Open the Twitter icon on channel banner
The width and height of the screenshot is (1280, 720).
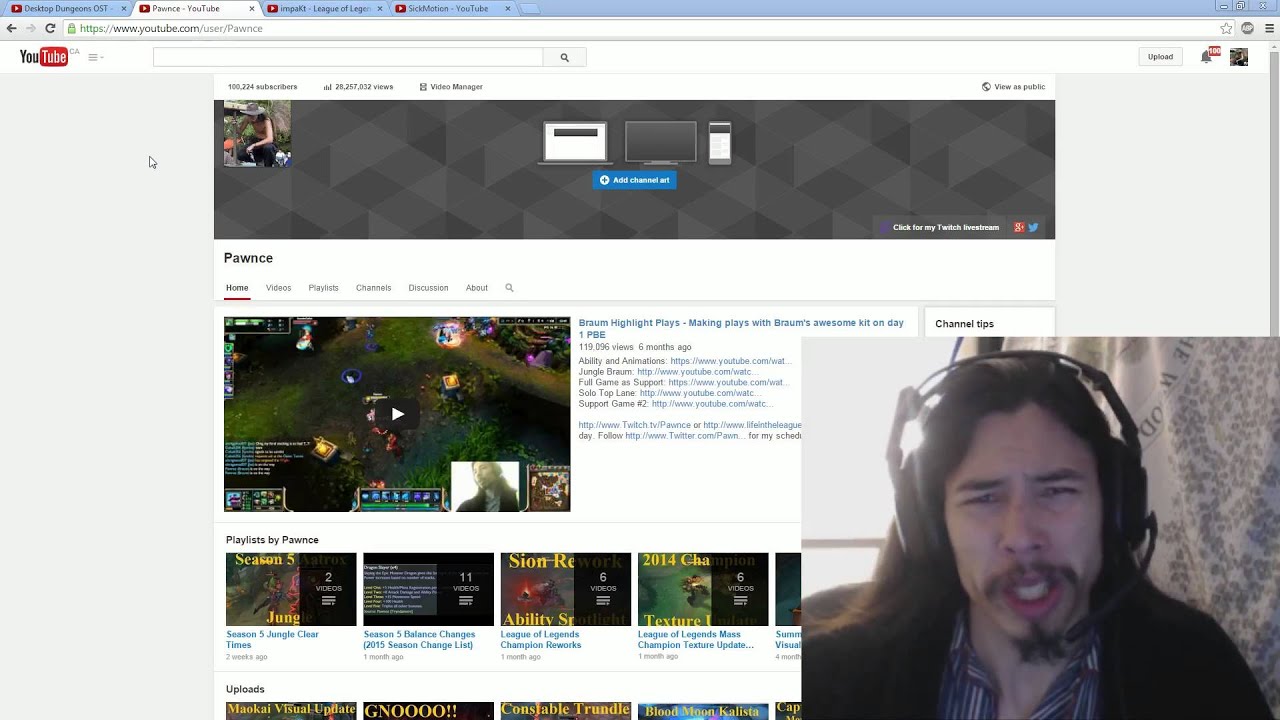1033,227
